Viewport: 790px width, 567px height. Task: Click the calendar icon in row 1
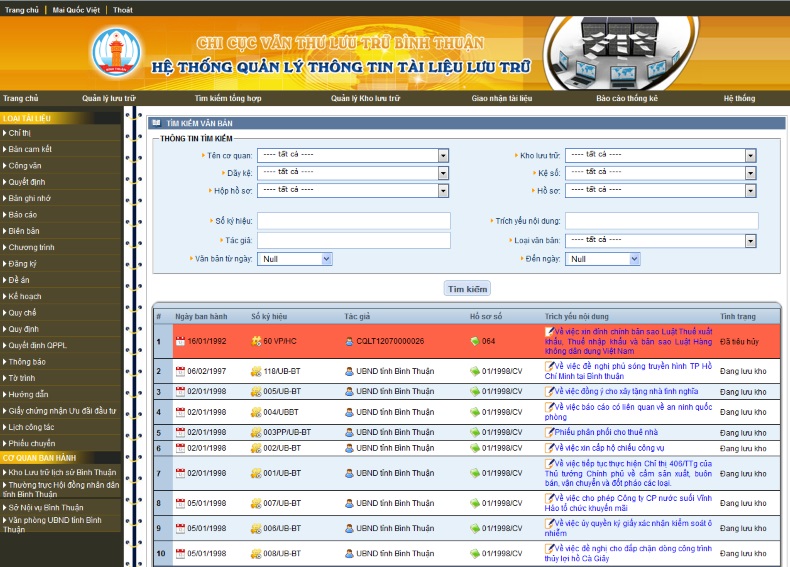pos(180,341)
